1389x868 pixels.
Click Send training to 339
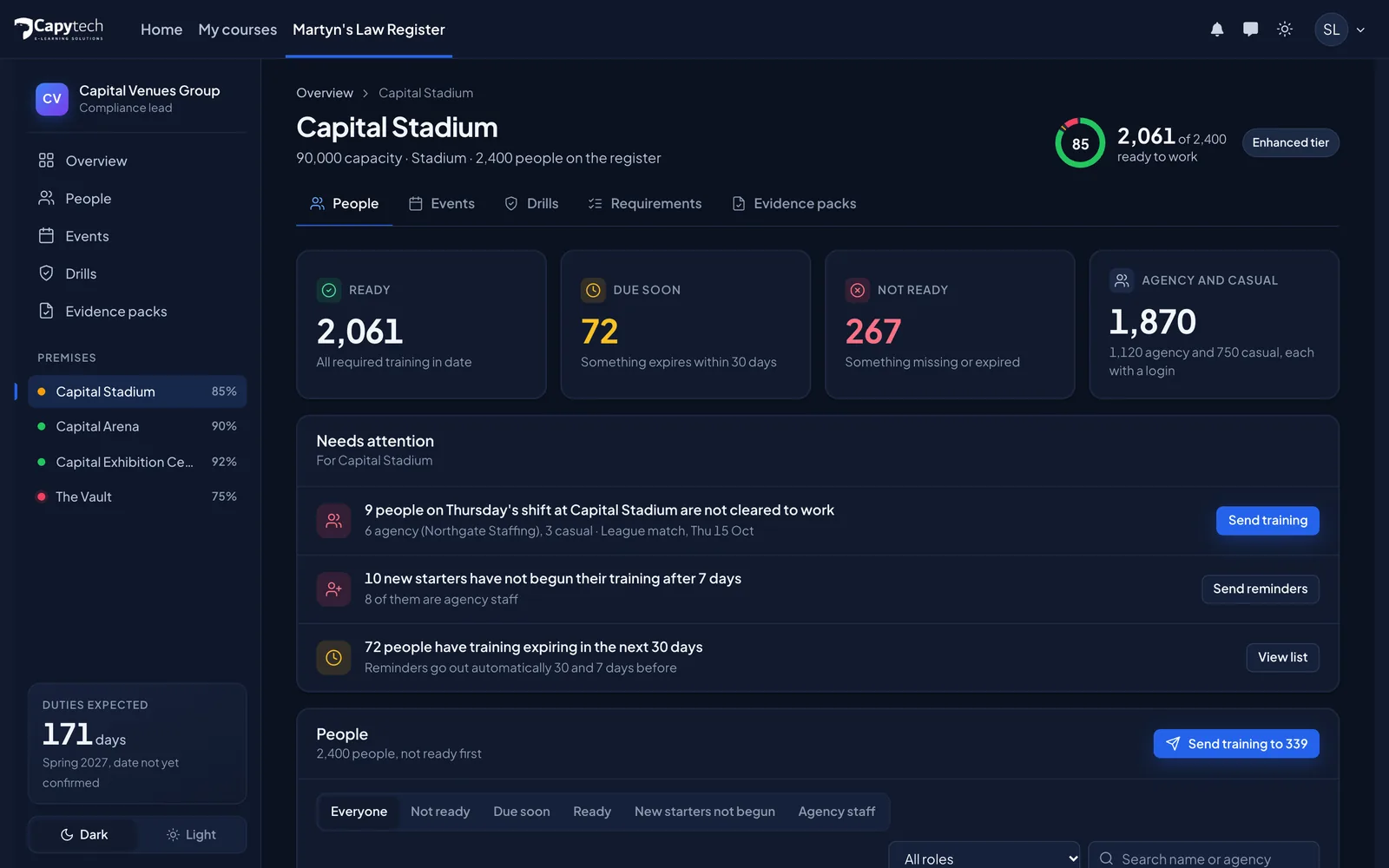click(1236, 744)
